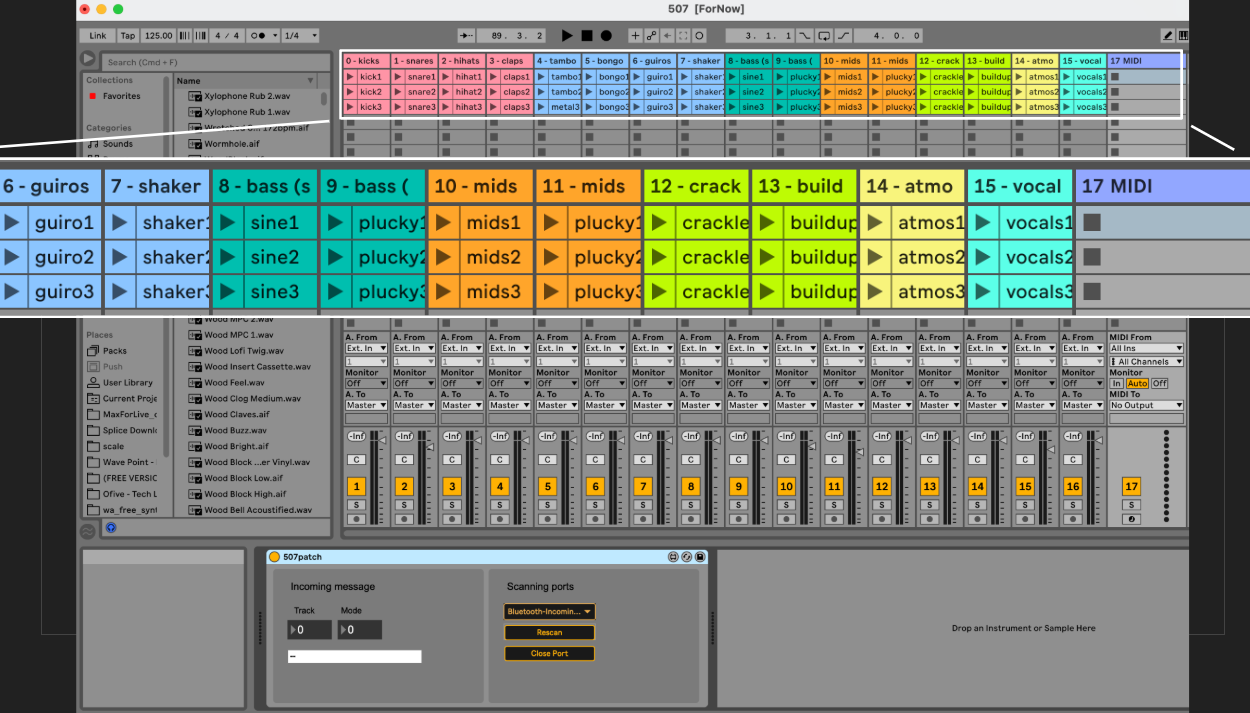Solo the track numbered 9
The height and width of the screenshot is (713, 1250).
(x=738, y=505)
